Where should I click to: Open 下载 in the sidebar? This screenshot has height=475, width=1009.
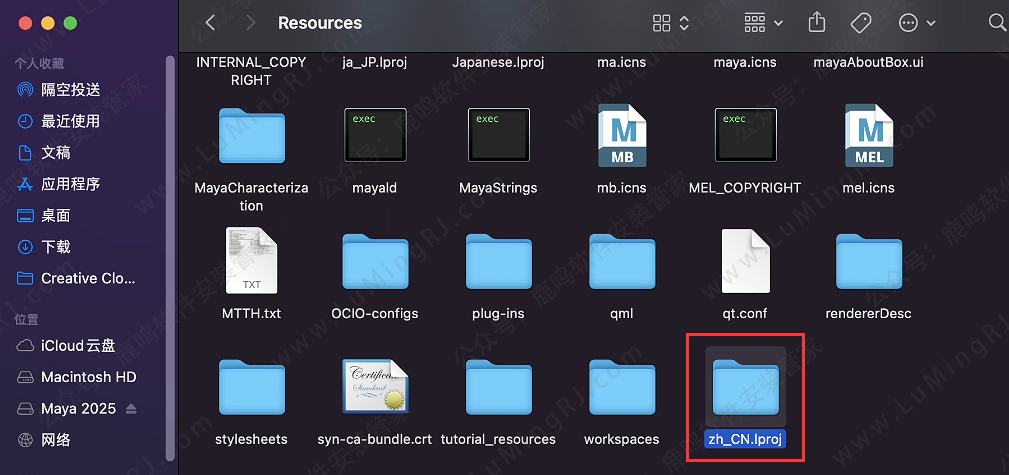pyautogui.click(x=55, y=247)
